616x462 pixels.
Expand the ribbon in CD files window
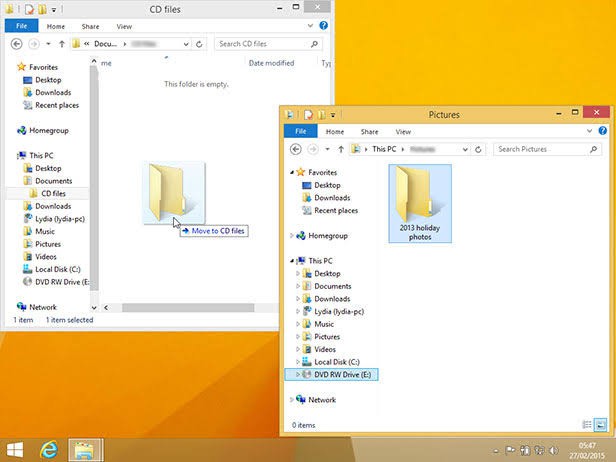(x=310, y=26)
